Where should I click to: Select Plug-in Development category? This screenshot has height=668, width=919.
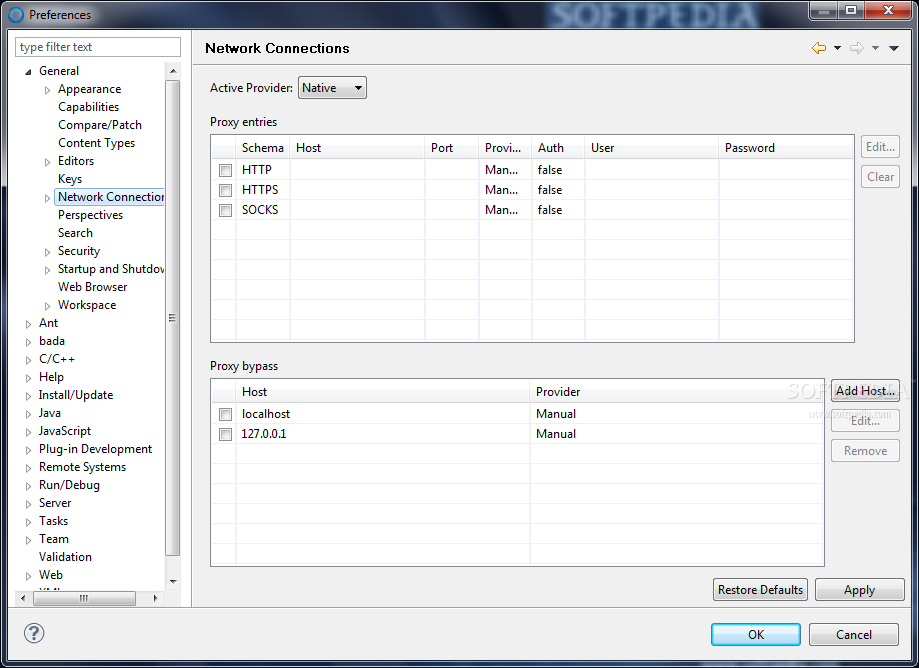pyautogui.click(x=95, y=449)
